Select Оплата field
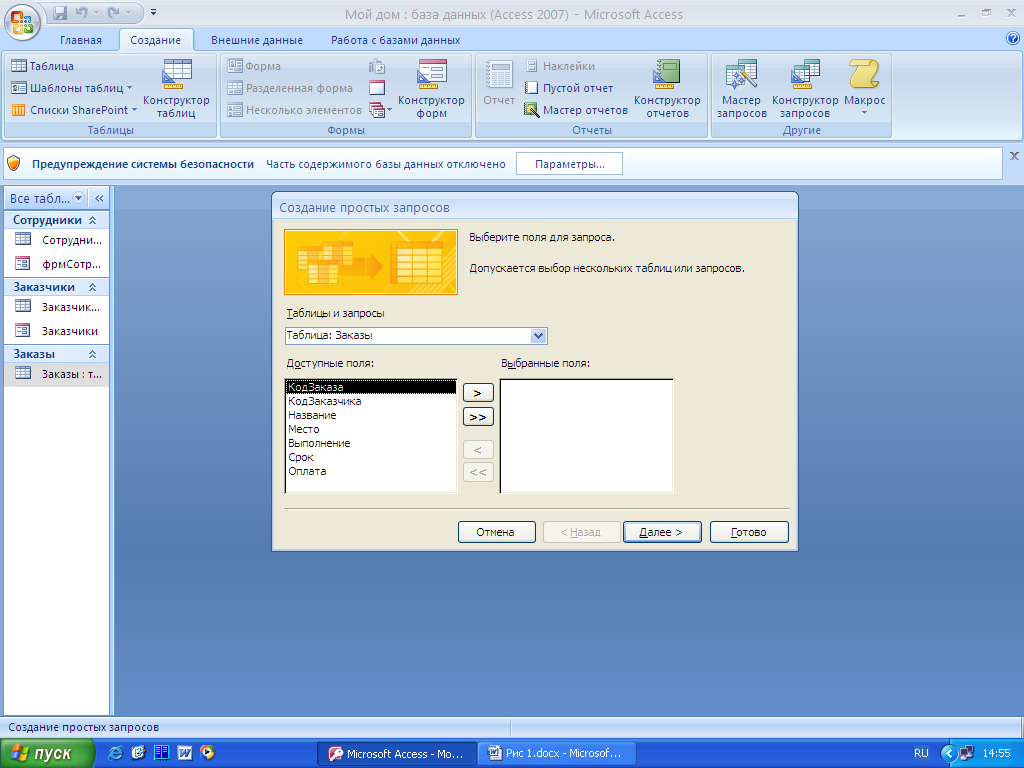 [371, 471]
